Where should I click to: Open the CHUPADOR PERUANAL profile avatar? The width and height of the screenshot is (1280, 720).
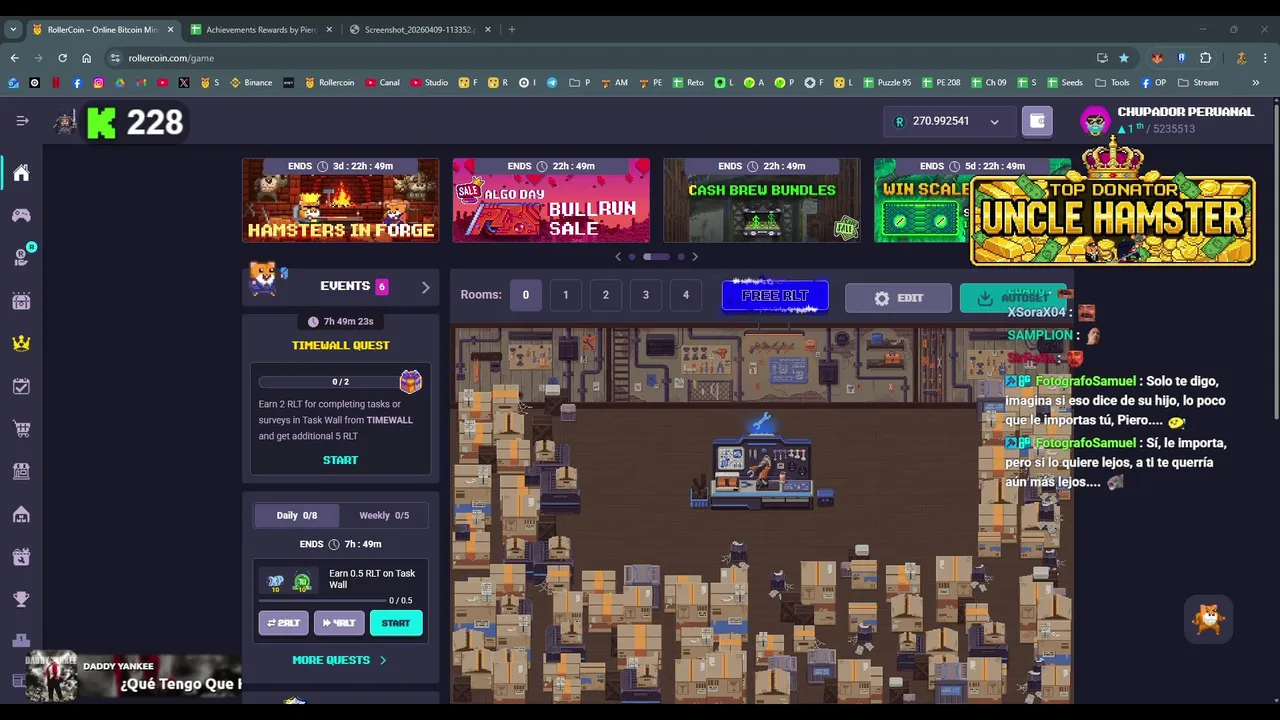(x=1096, y=122)
